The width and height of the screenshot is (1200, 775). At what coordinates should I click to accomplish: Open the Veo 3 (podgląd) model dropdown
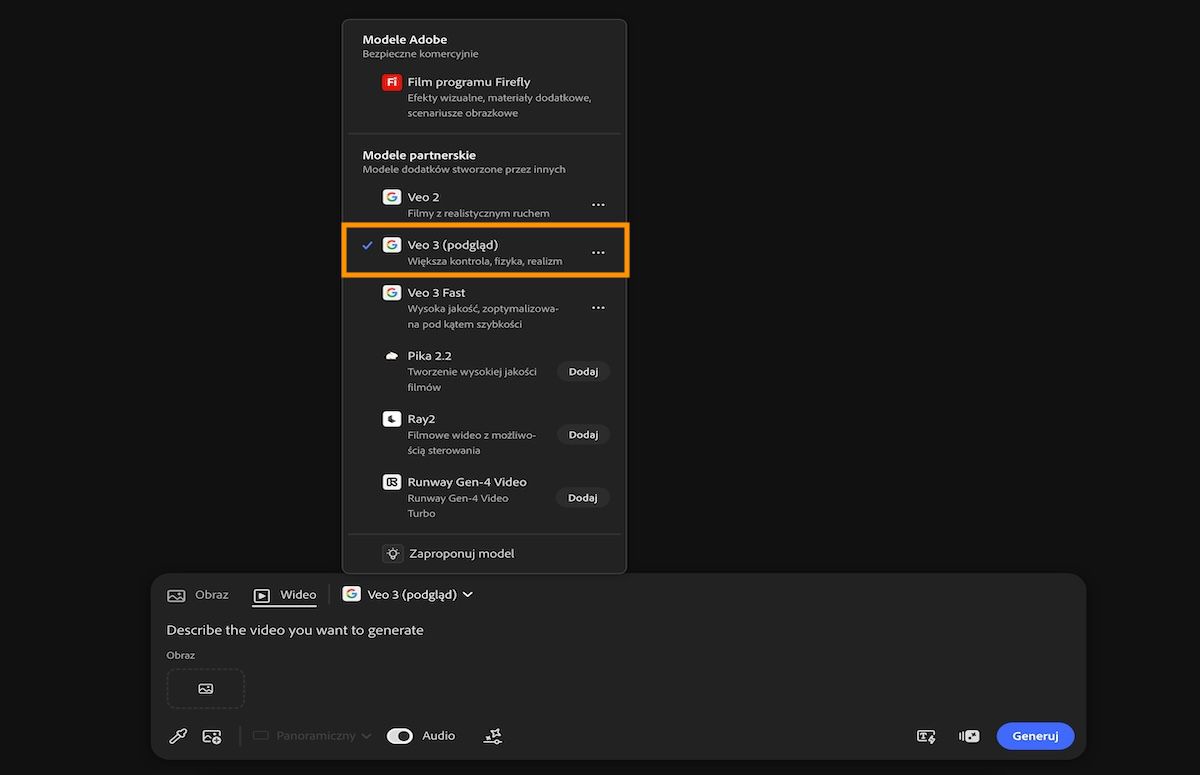click(x=407, y=594)
